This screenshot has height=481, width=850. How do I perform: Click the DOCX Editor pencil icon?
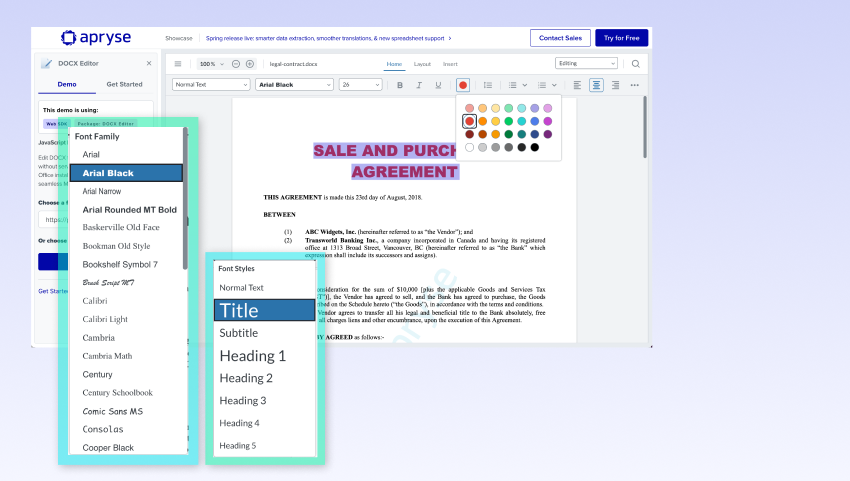pyautogui.click(x=47, y=63)
